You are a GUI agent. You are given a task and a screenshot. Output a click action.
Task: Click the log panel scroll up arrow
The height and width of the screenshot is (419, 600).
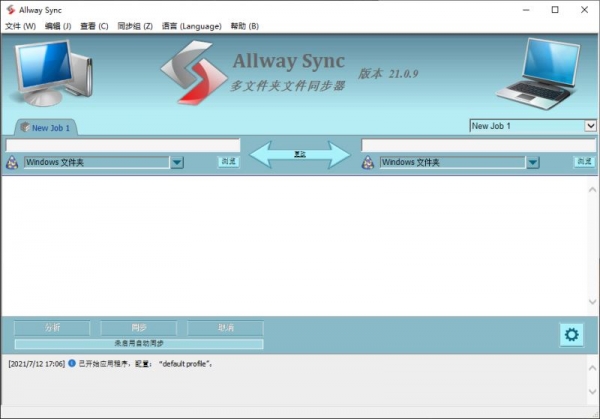592,368
